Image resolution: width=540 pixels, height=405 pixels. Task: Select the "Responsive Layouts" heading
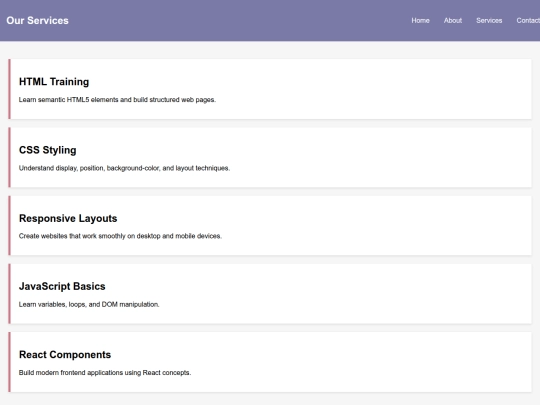68,218
